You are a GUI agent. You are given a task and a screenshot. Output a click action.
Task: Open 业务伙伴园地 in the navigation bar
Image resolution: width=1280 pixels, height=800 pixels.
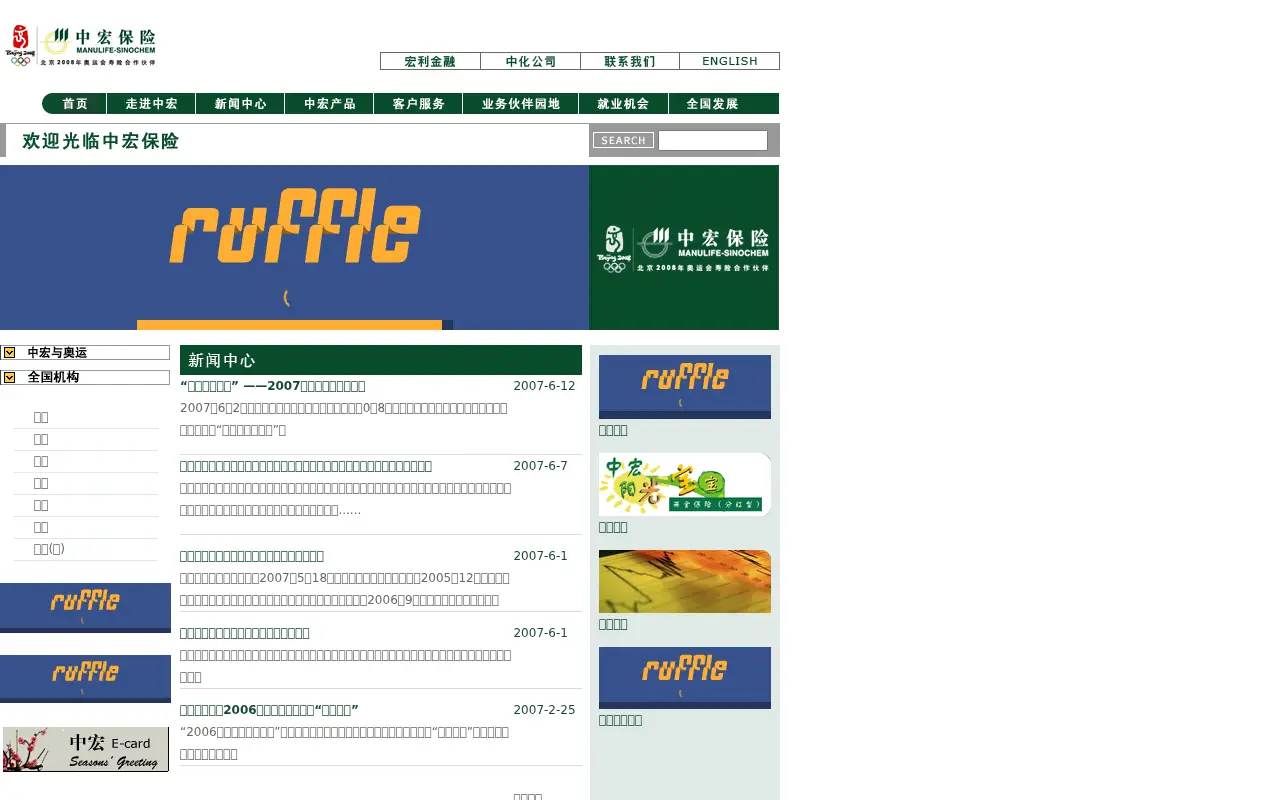pyautogui.click(x=520, y=104)
